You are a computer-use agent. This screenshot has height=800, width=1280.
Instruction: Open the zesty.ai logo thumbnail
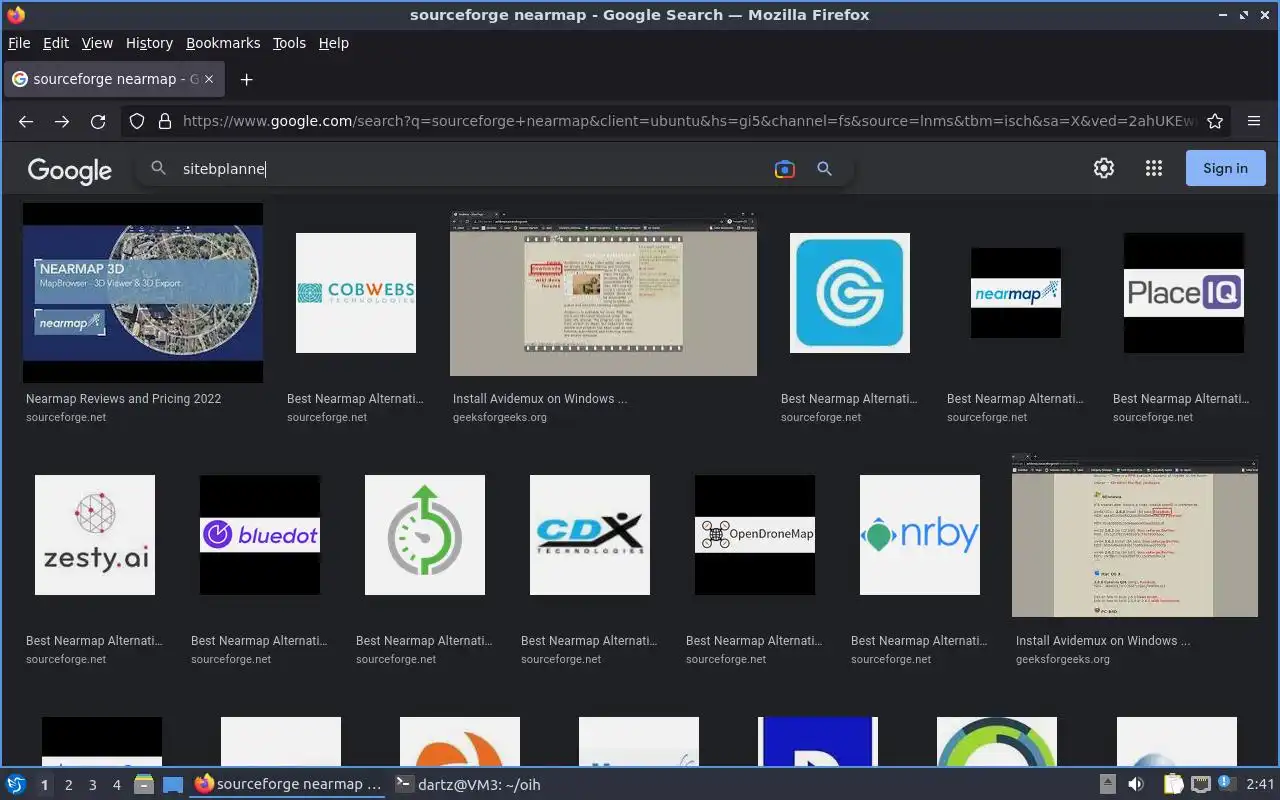pyautogui.click(x=95, y=535)
